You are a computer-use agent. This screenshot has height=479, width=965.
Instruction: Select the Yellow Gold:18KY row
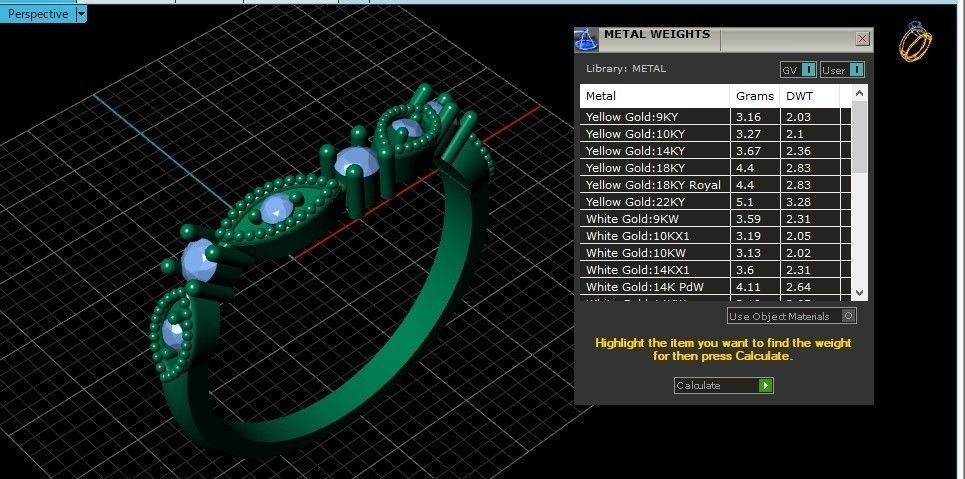point(715,168)
